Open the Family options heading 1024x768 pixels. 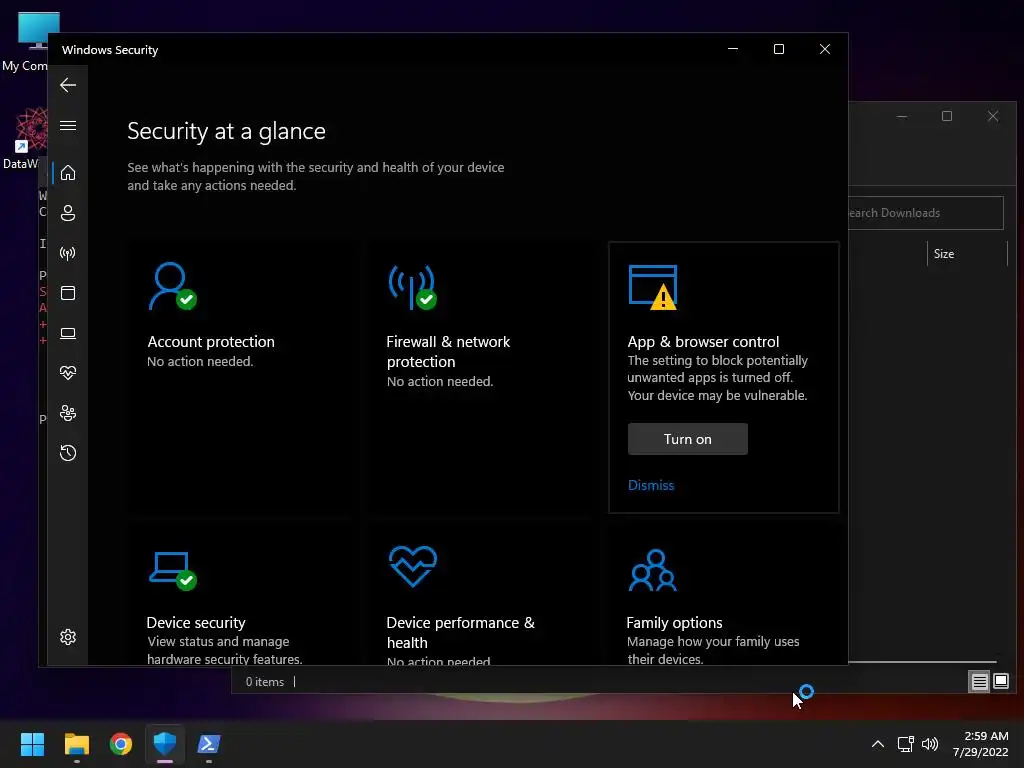(674, 622)
